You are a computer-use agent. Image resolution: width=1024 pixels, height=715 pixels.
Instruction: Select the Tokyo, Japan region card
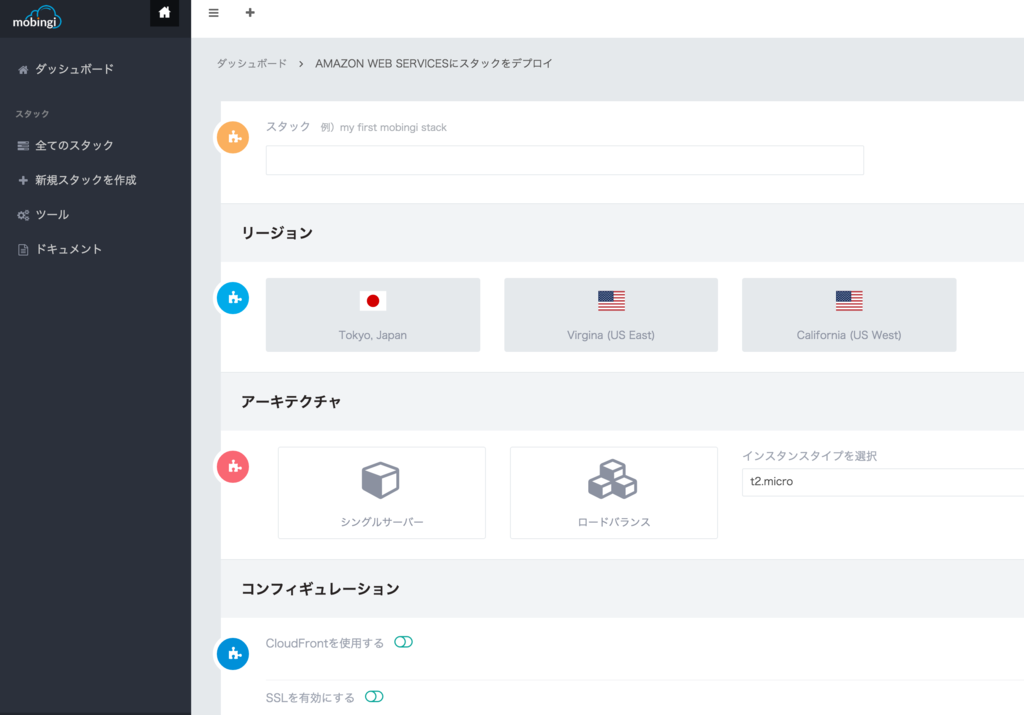[x=373, y=315]
